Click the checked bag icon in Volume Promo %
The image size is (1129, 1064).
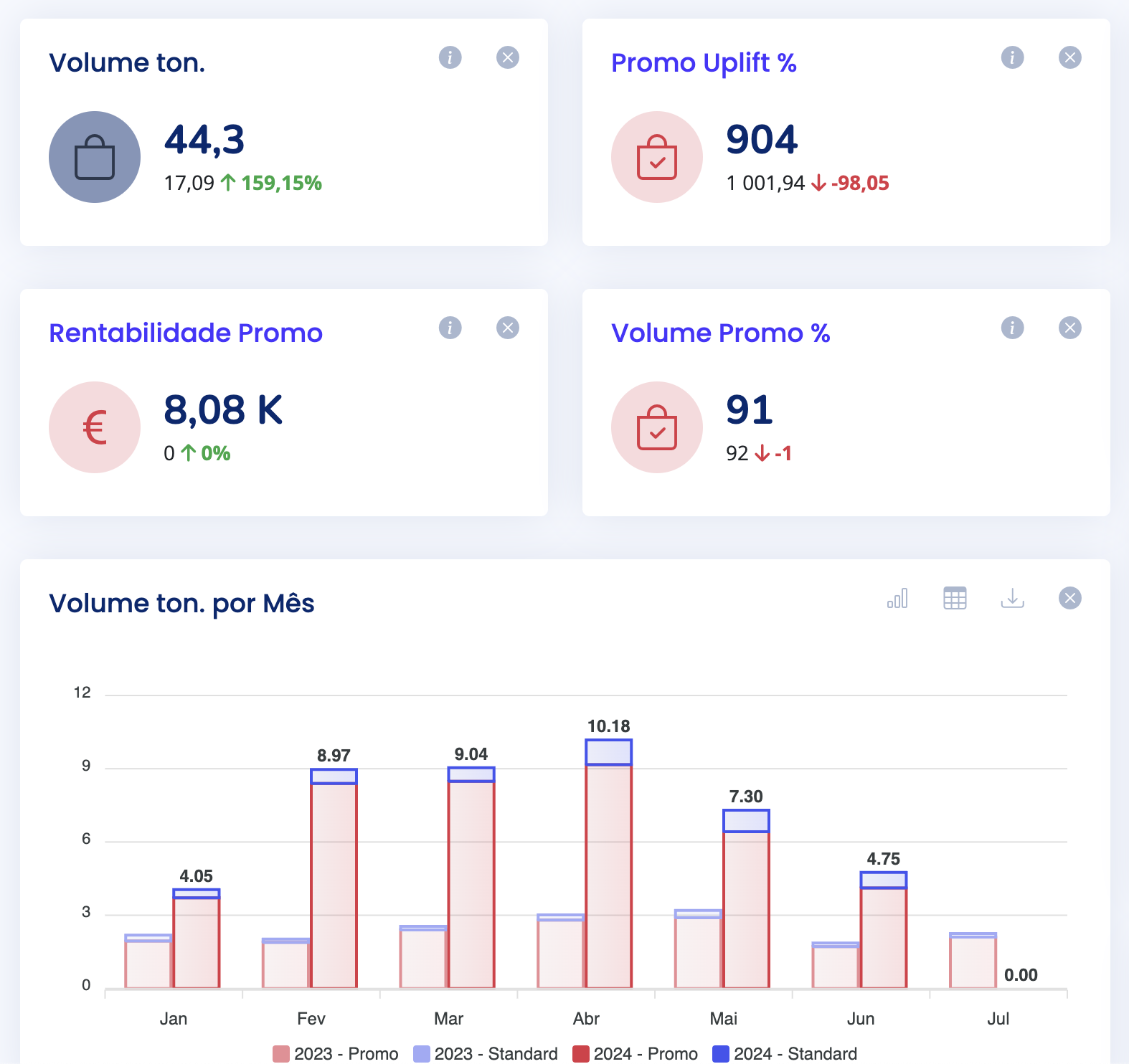point(657,427)
